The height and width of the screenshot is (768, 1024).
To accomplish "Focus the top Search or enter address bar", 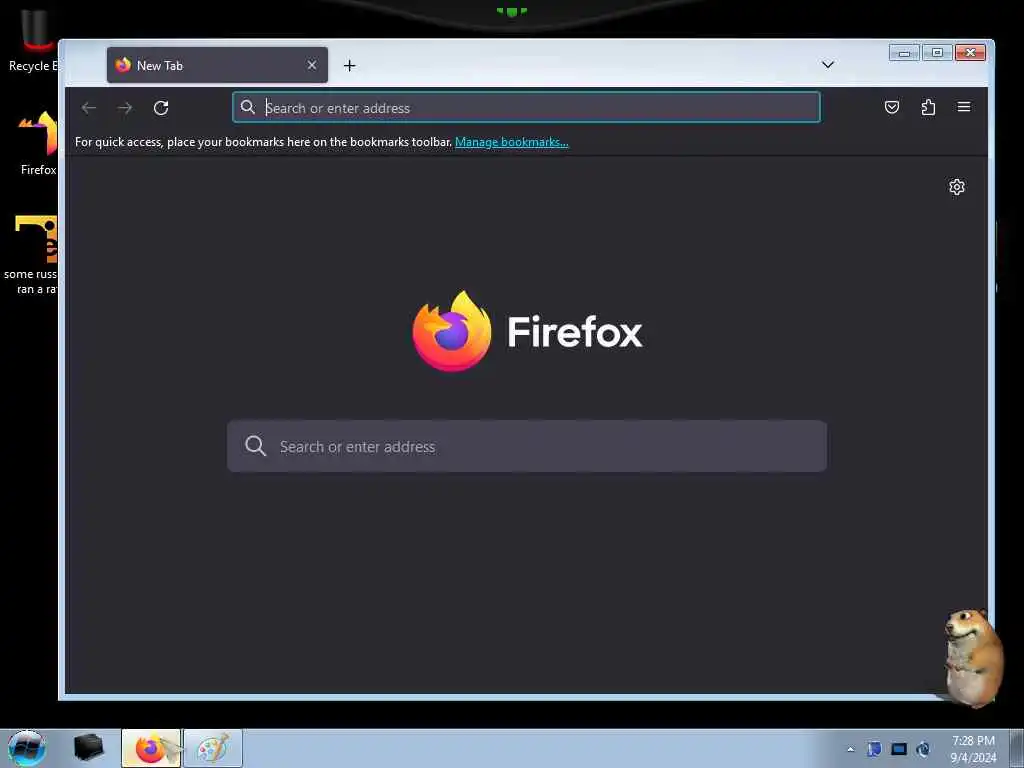I will coord(526,107).
